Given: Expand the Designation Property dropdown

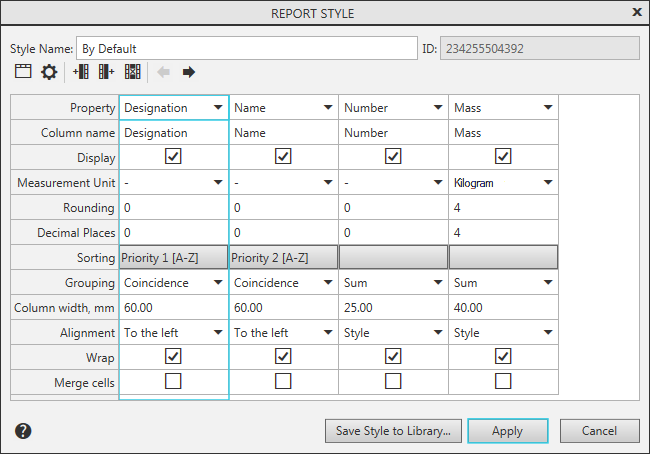Looking at the screenshot, I should [x=218, y=108].
